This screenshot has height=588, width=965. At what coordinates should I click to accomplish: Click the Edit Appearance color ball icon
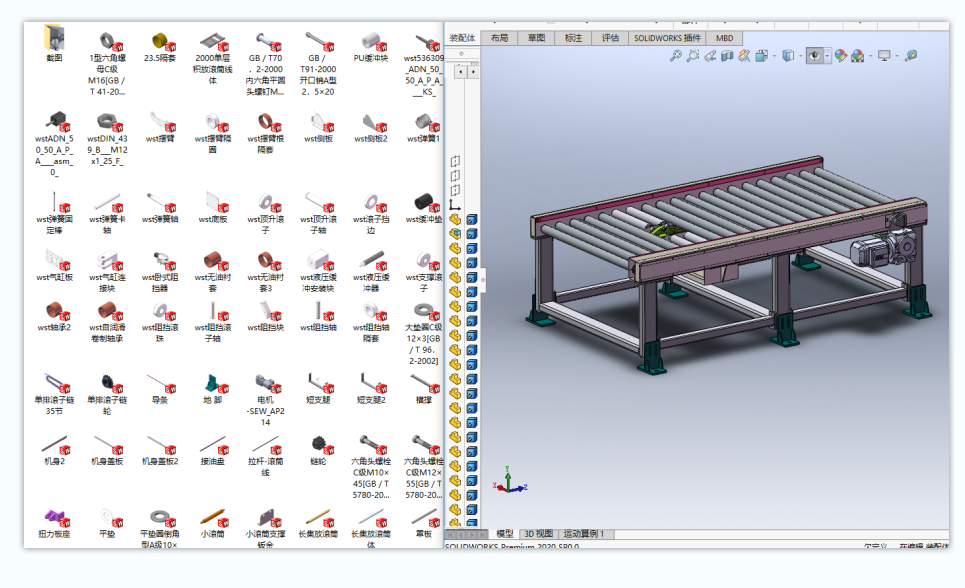841,56
